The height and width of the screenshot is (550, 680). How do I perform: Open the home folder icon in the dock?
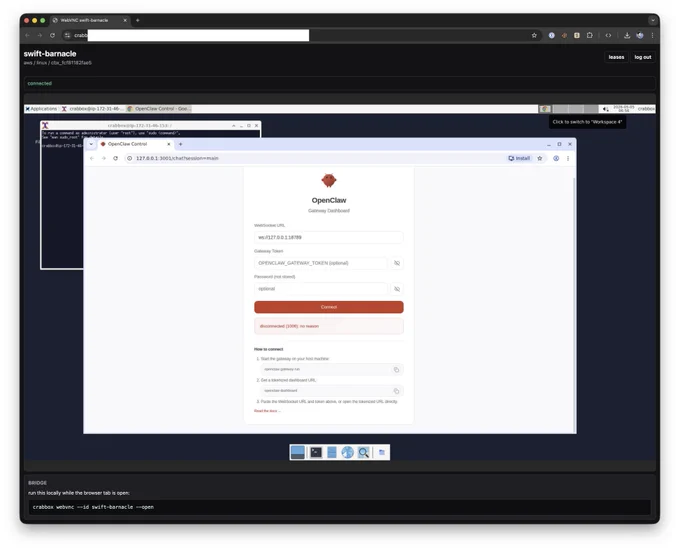[382, 452]
